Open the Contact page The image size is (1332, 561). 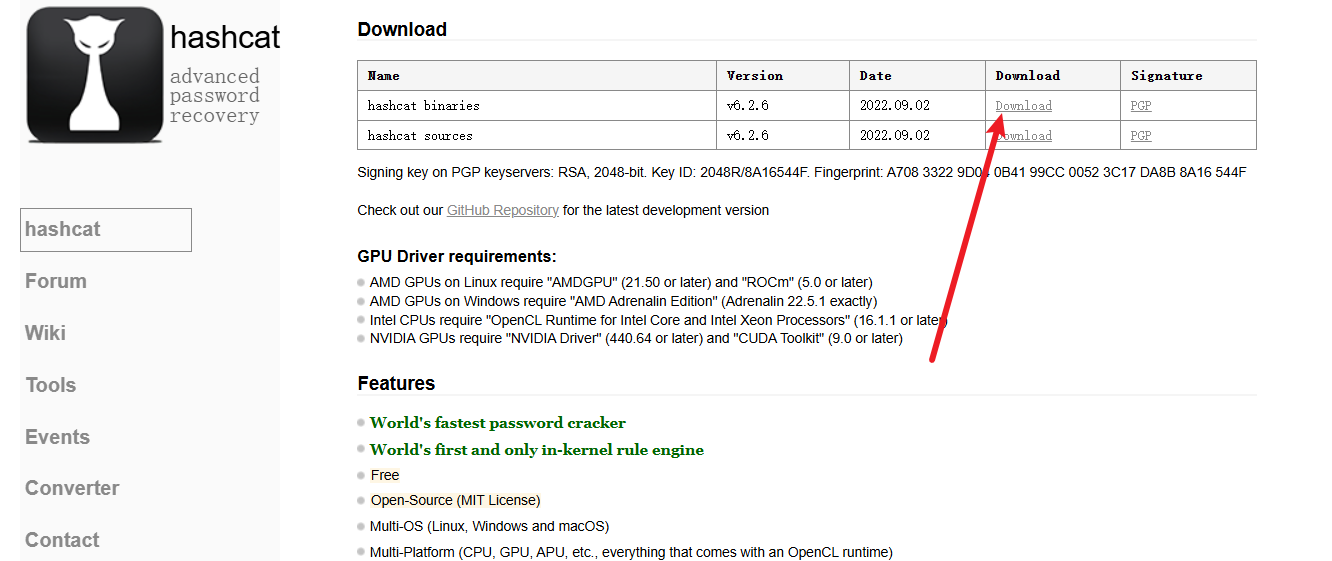tap(62, 540)
